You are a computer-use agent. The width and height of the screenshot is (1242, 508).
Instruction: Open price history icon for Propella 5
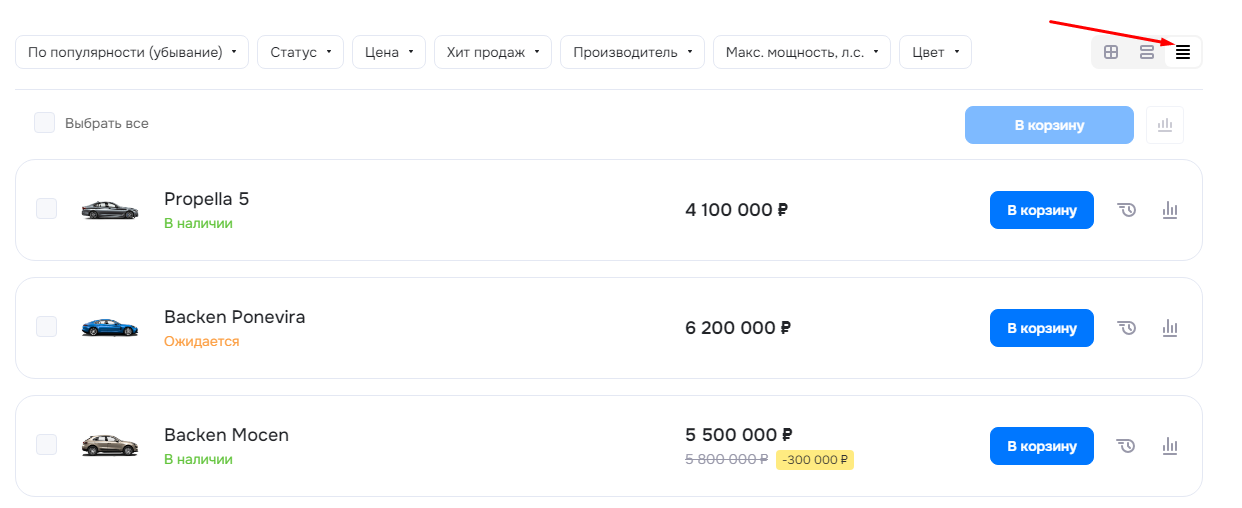[1127, 210]
